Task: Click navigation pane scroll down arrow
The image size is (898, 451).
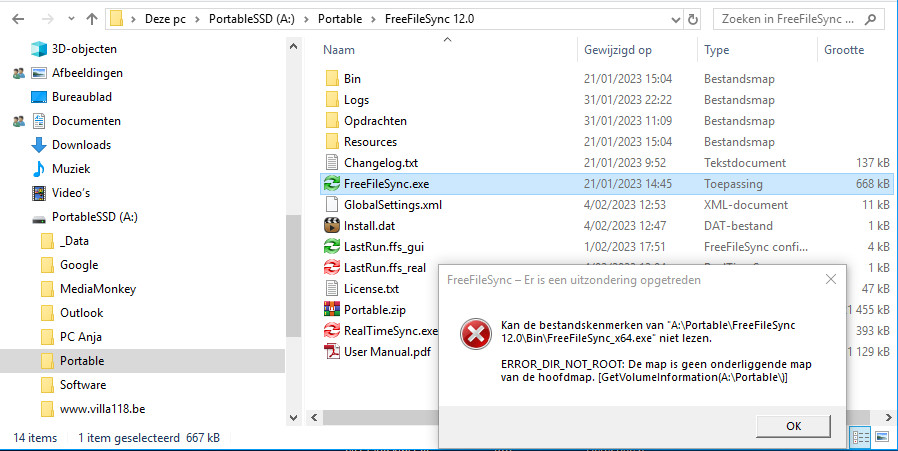Action: click(293, 418)
